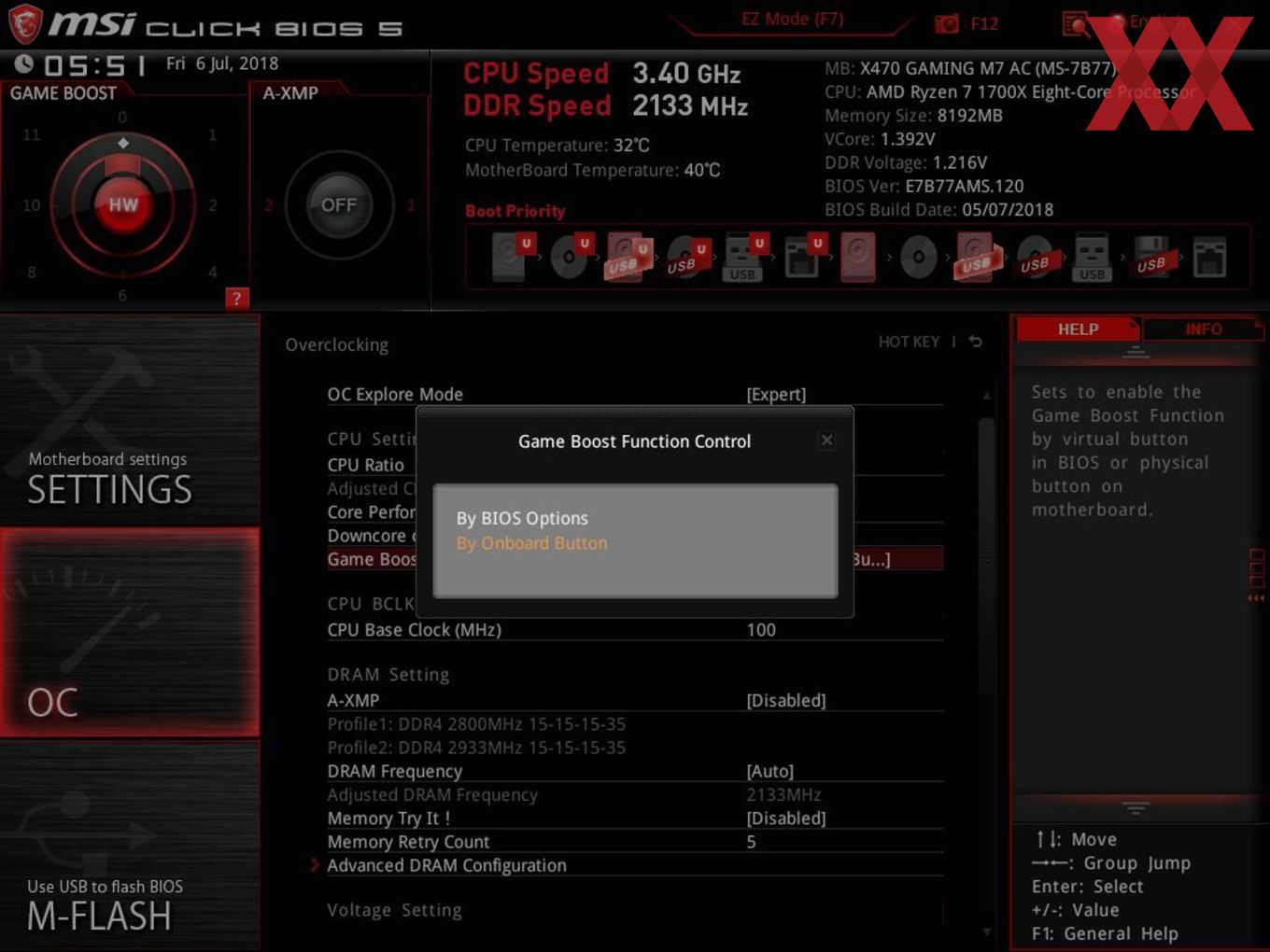Image resolution: width=1270 pixels, height=952 pixels.
Task: Select the Core Performance setting row
Action: 371,512
